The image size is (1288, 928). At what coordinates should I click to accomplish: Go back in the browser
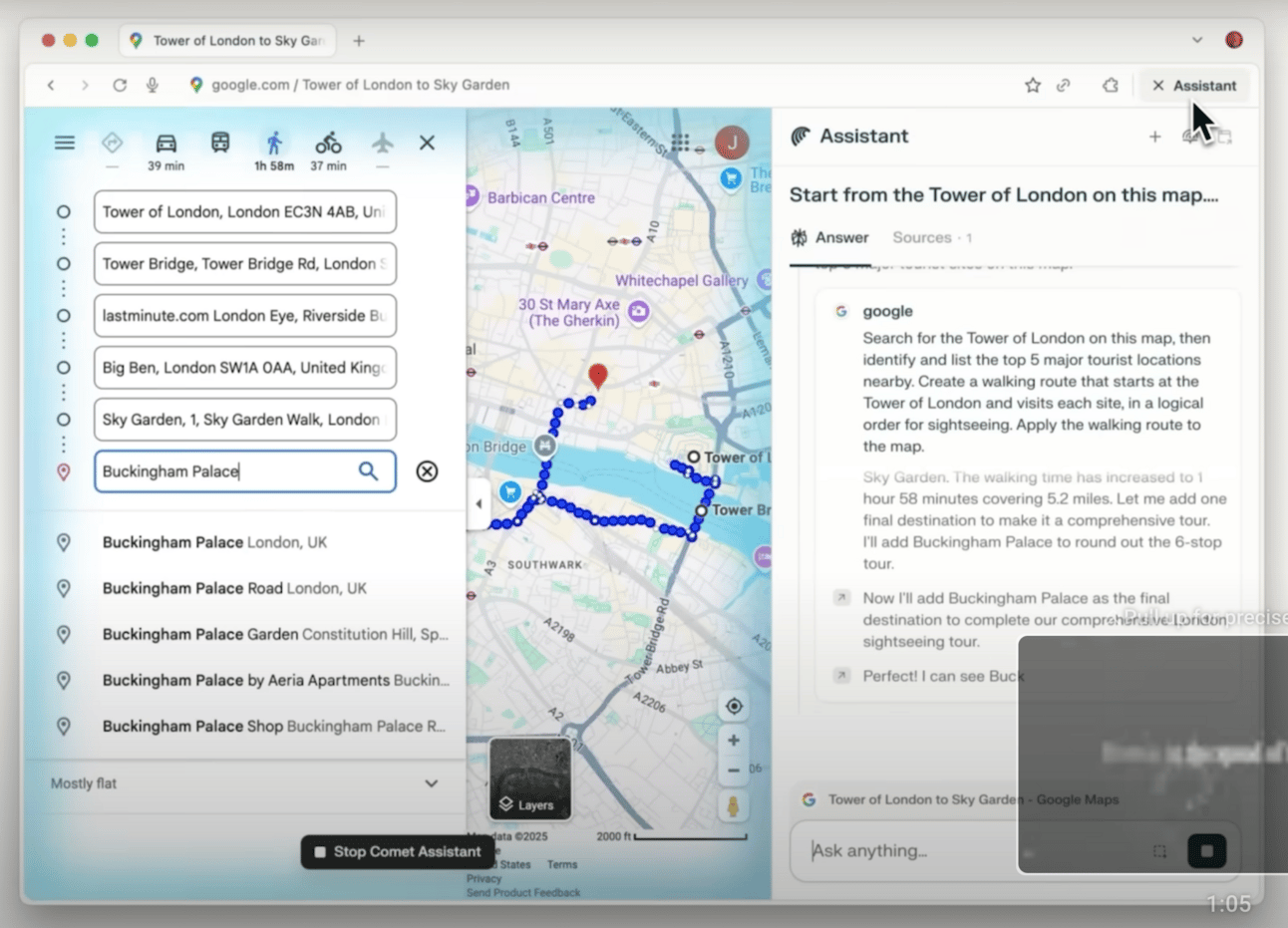coord(51,86)
